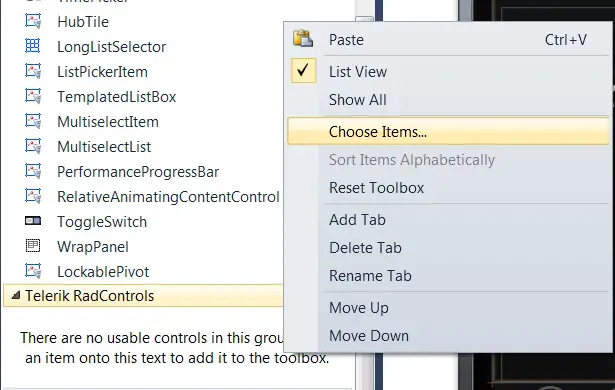Toggle the List View checkmark
This screenshot has width=615, height=390.
coord(303,71)
